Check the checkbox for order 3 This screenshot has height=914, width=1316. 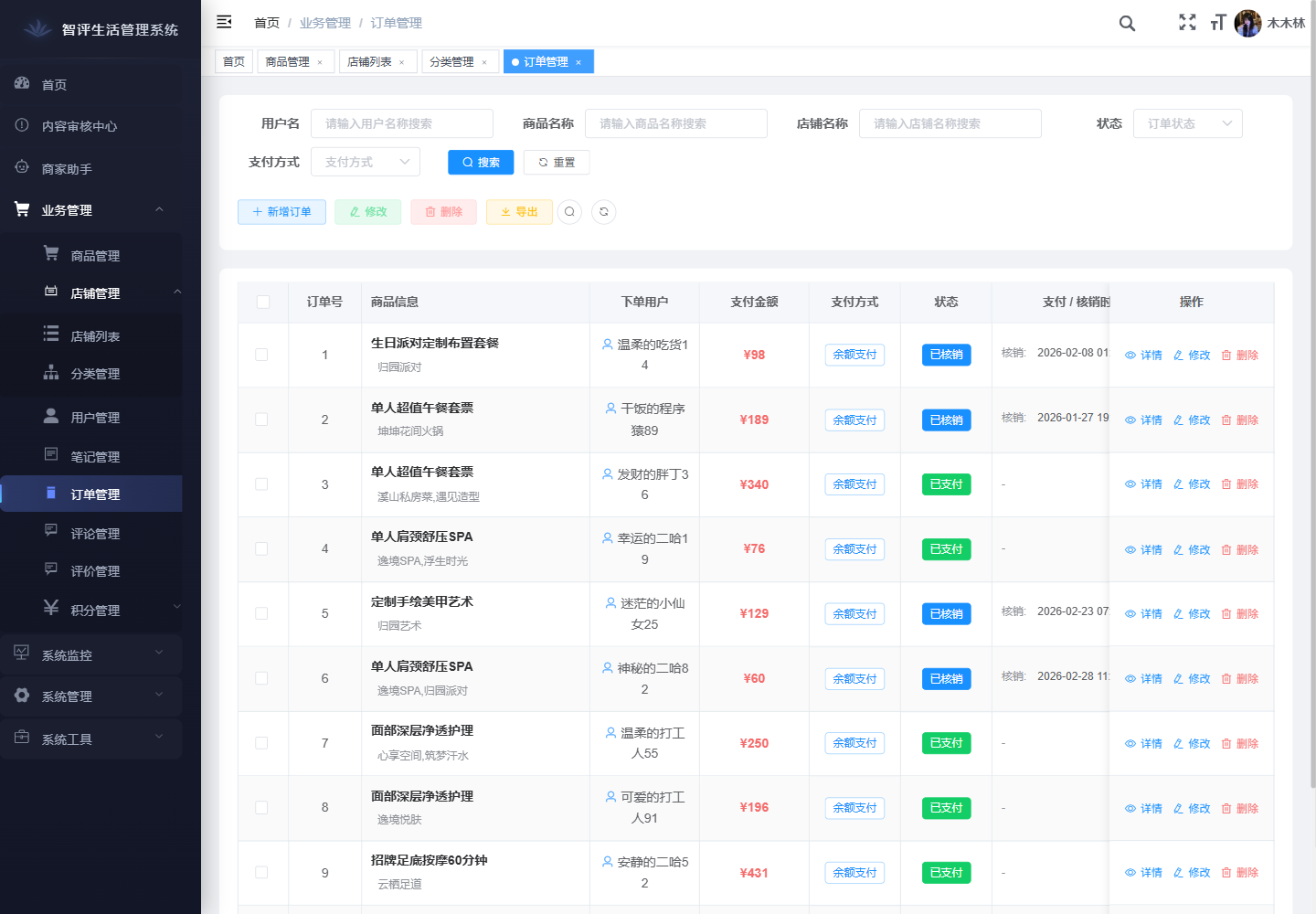[263, 484]
